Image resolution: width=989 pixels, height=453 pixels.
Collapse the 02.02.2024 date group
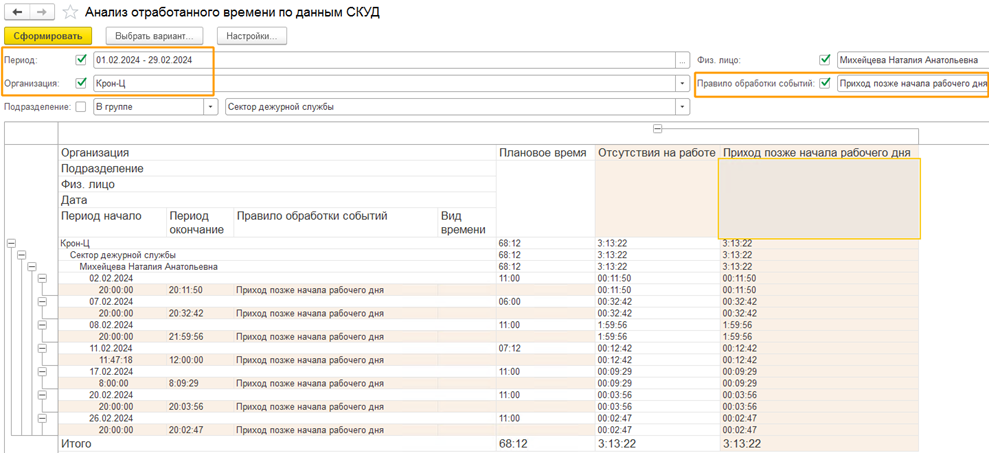pyautogui.click(x=42, y=279)
